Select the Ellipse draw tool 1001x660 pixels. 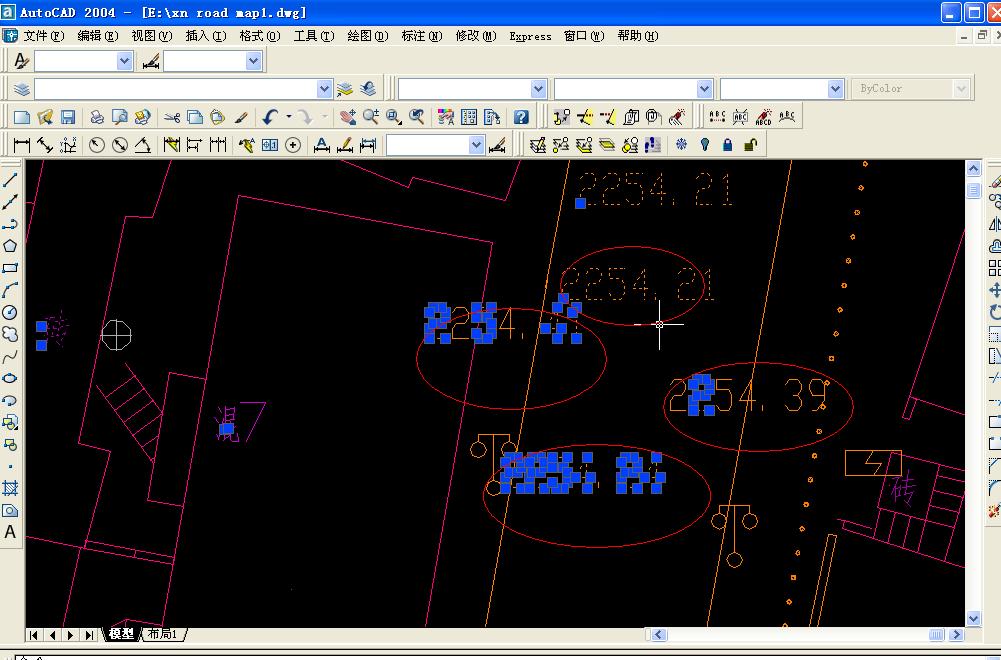point(10,379)
